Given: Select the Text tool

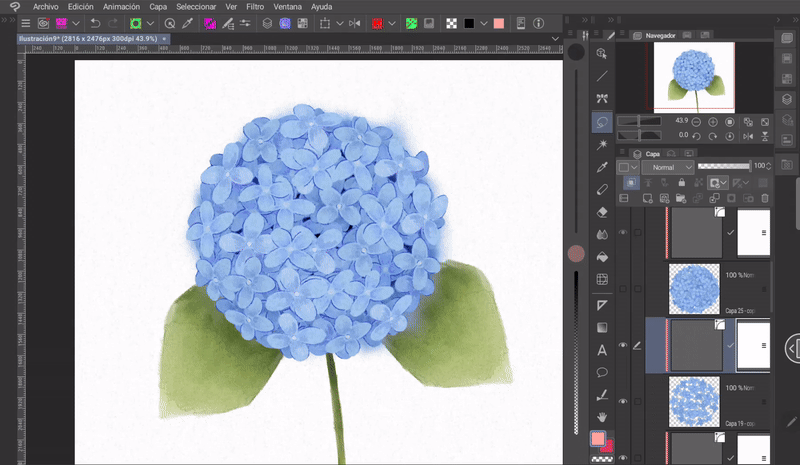Looking at the screenshot, I should pyautogui.click(x=602, y=349).
